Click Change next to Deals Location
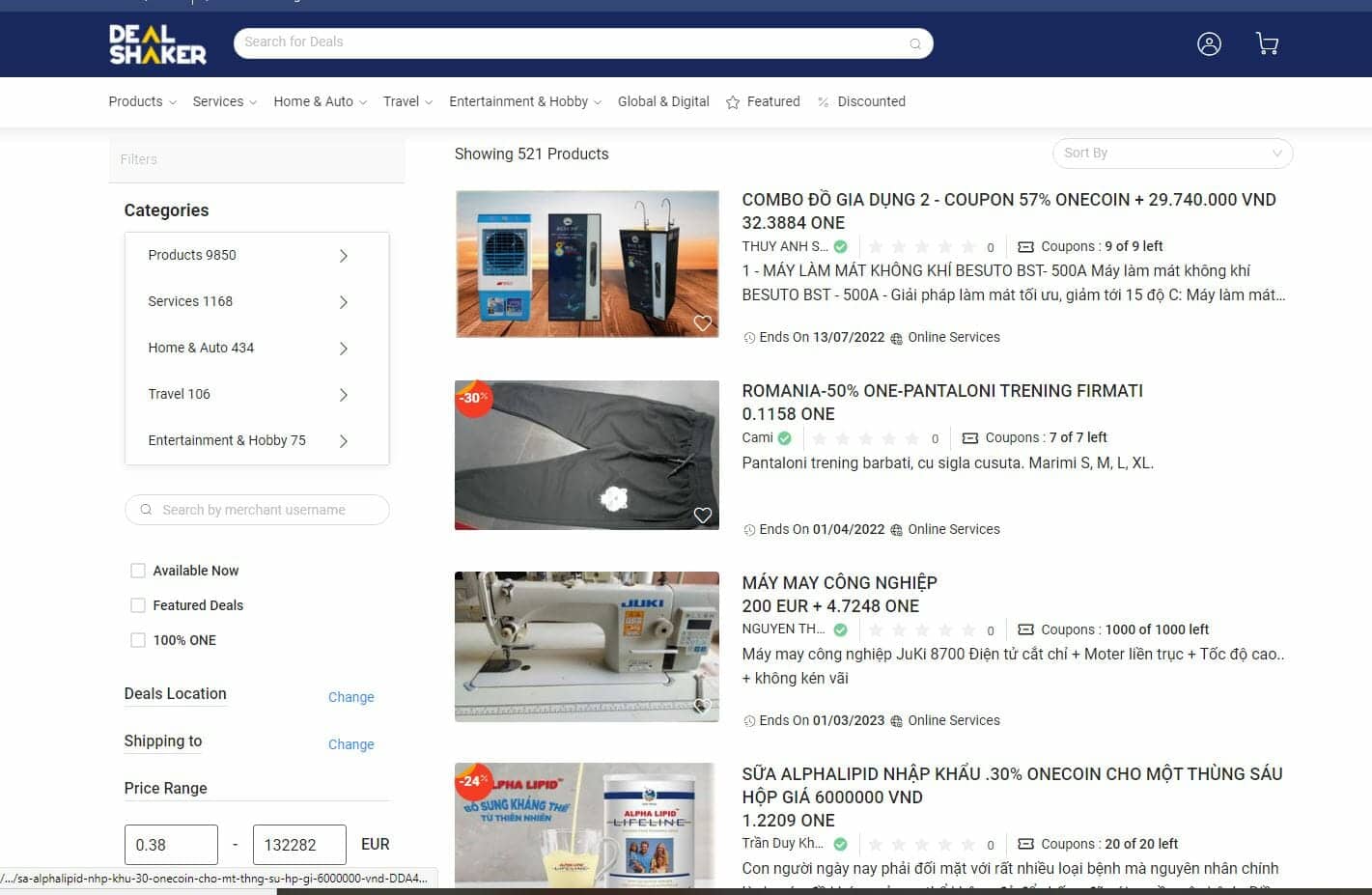The height and width of the screenshot is (895, 1372). click(x=350, y=697)
